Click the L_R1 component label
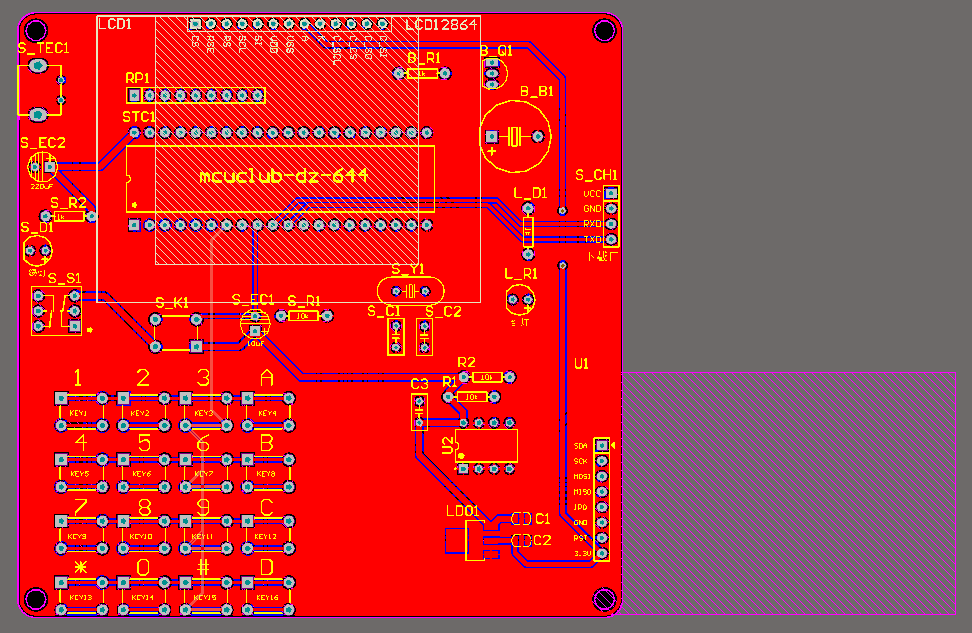The width and height of the screenshot is (972, 633). (521, 274)
